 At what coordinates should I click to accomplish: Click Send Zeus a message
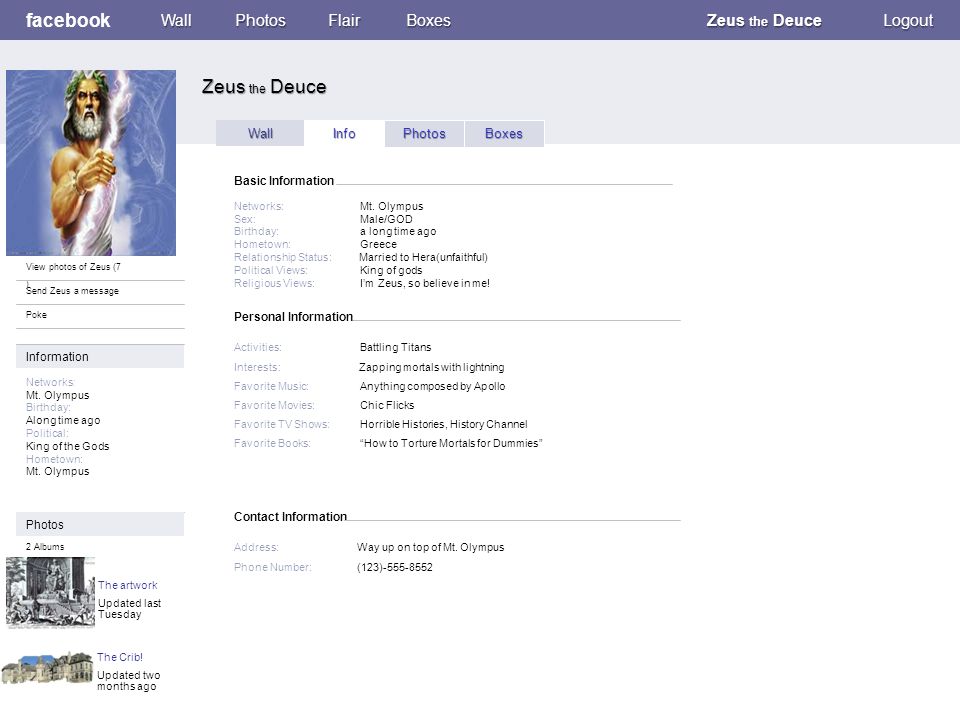72,291
